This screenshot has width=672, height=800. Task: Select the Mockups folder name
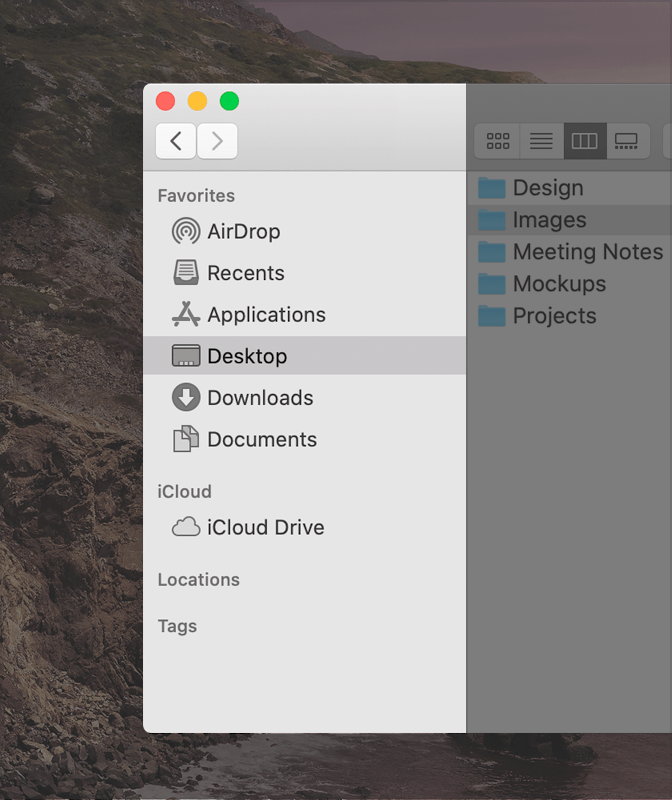click(x=559, y=284)
